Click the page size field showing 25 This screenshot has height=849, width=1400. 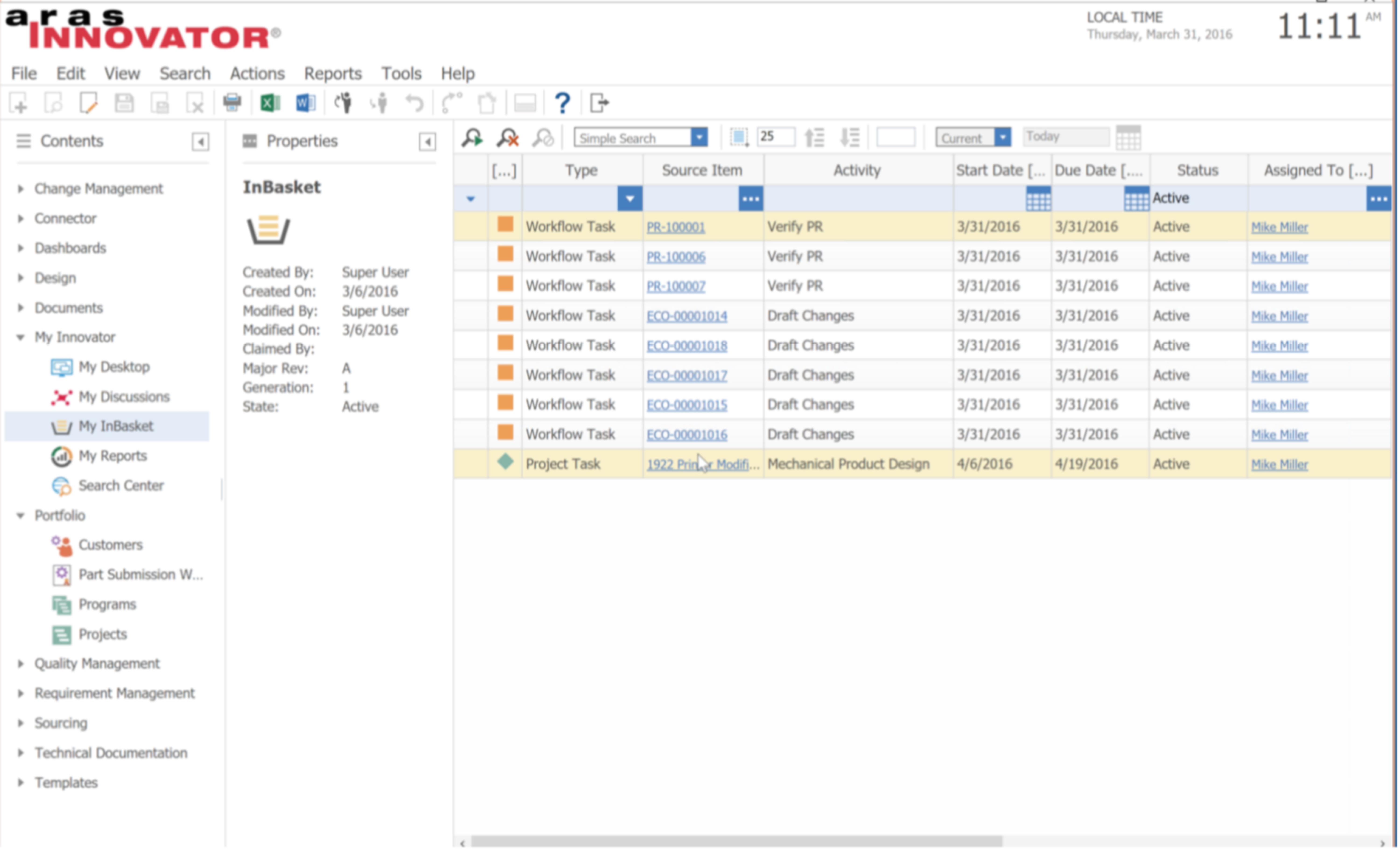point(775,137)
